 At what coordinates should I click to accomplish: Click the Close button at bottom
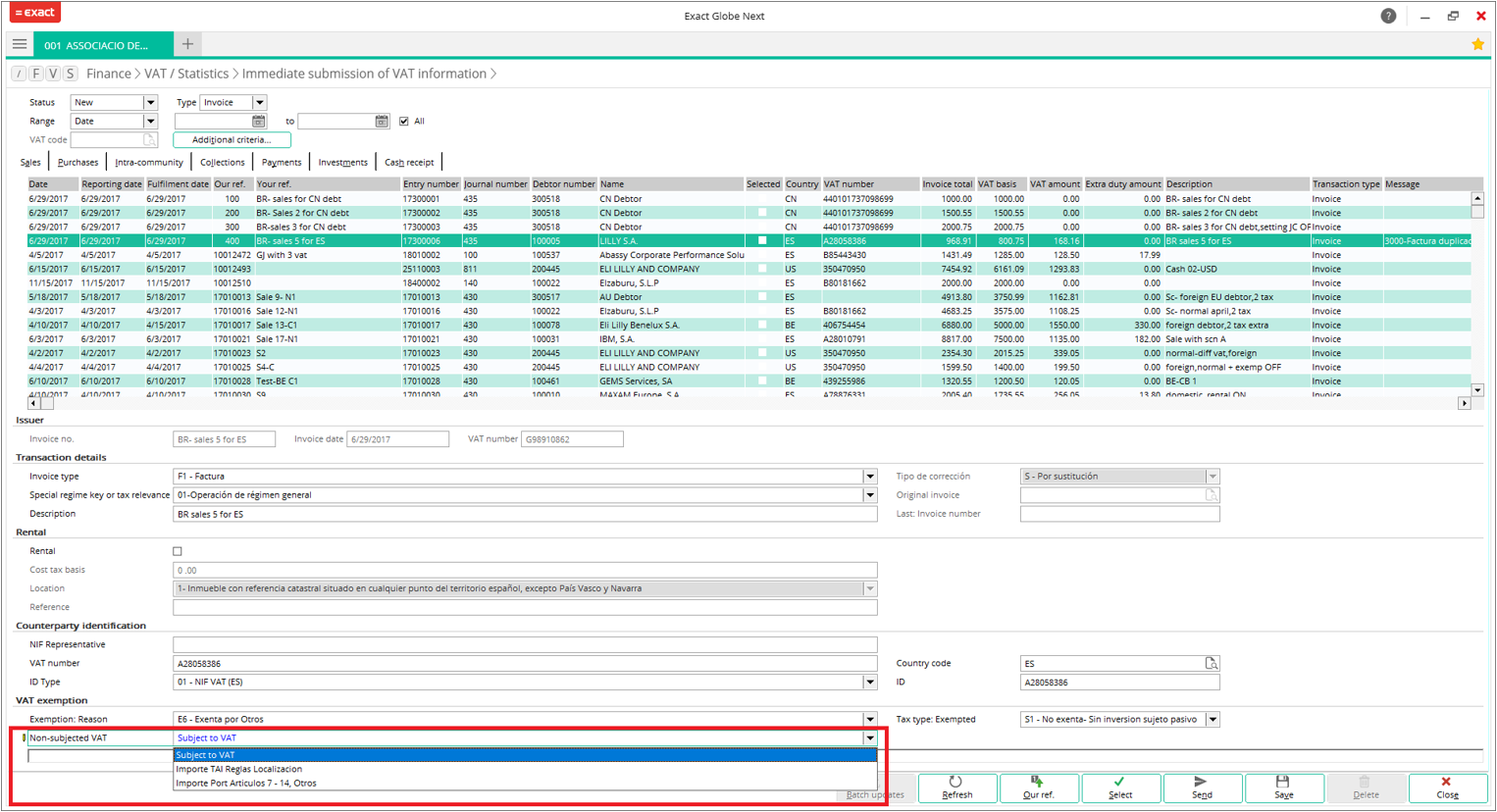tap(1447, 788)
